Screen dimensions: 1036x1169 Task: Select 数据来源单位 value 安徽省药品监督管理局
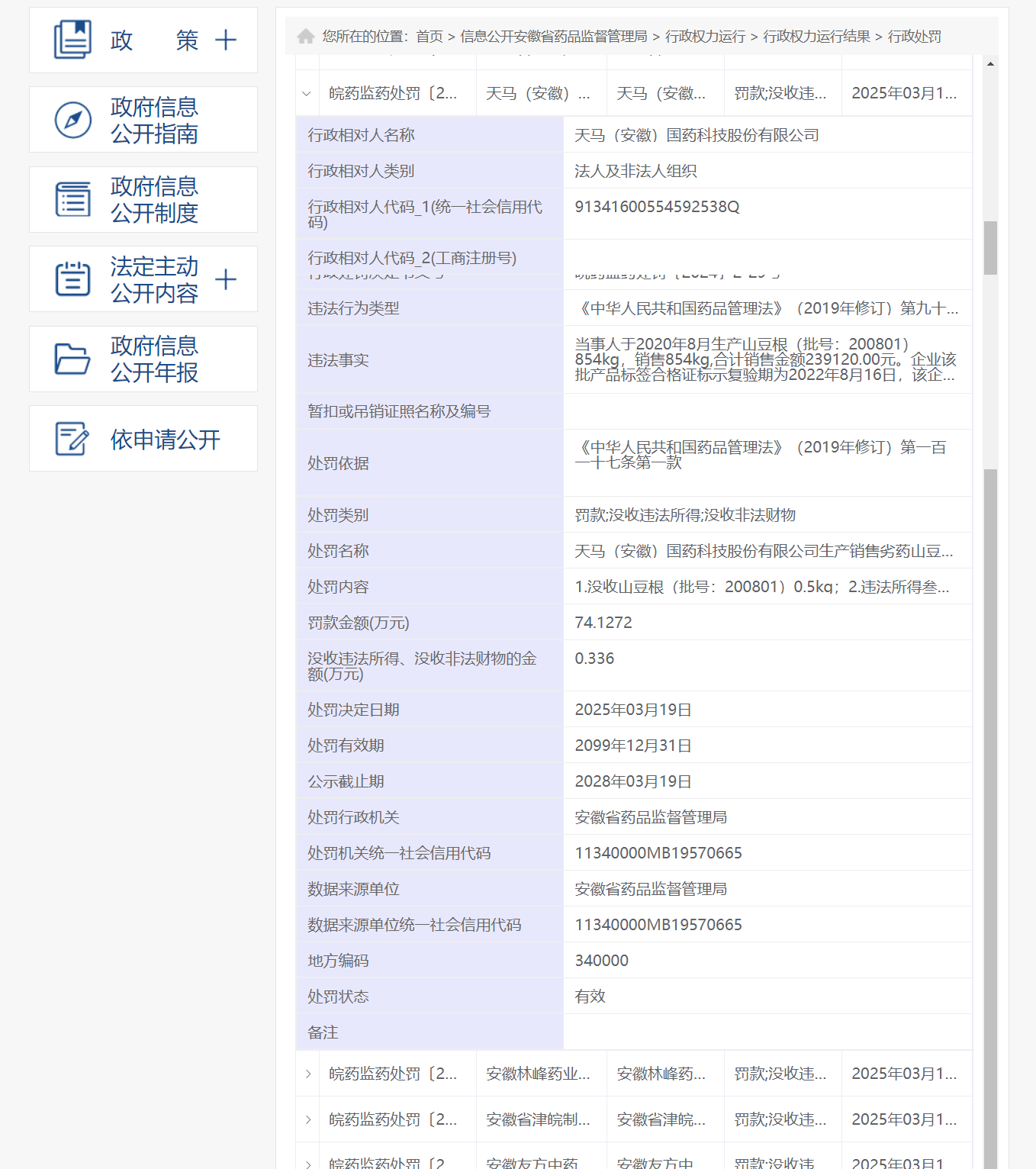click(x=651, y=889)
